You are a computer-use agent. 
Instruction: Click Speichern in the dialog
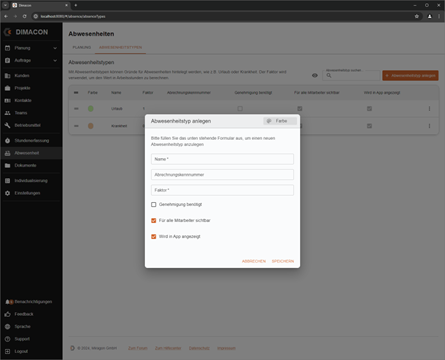pyautogui.click(x=283, y=261)
